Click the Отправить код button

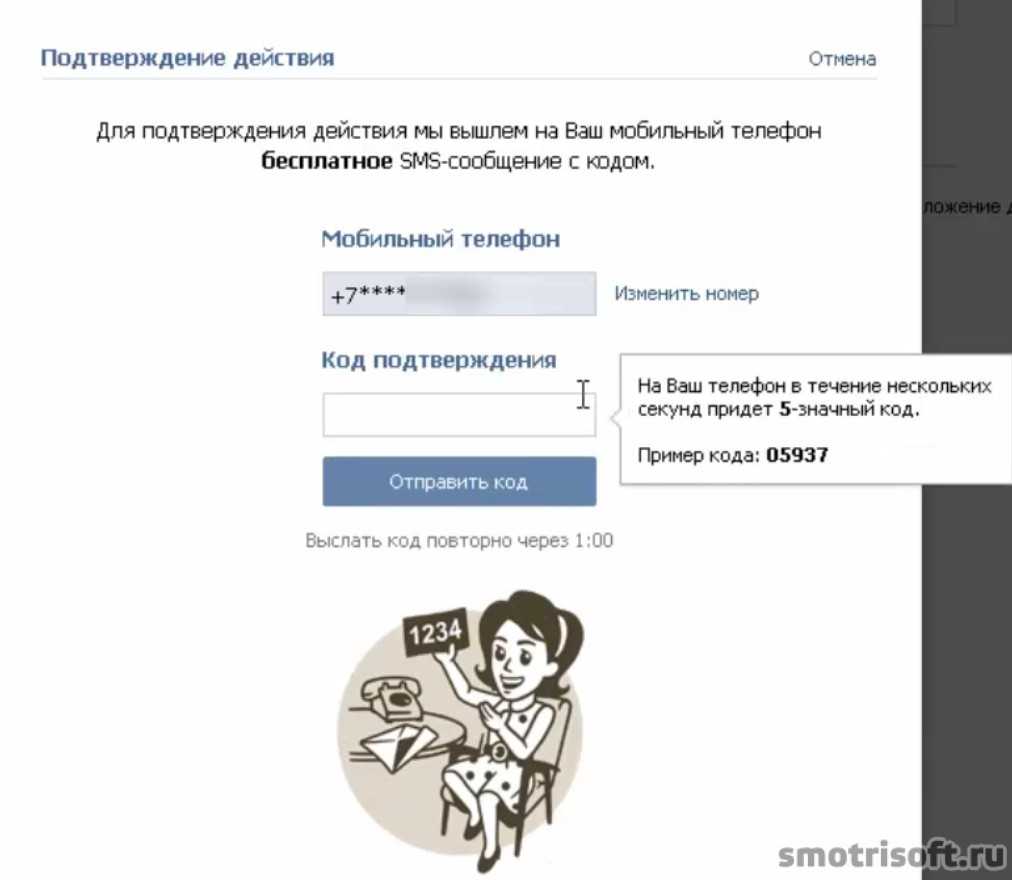(459, 482)
